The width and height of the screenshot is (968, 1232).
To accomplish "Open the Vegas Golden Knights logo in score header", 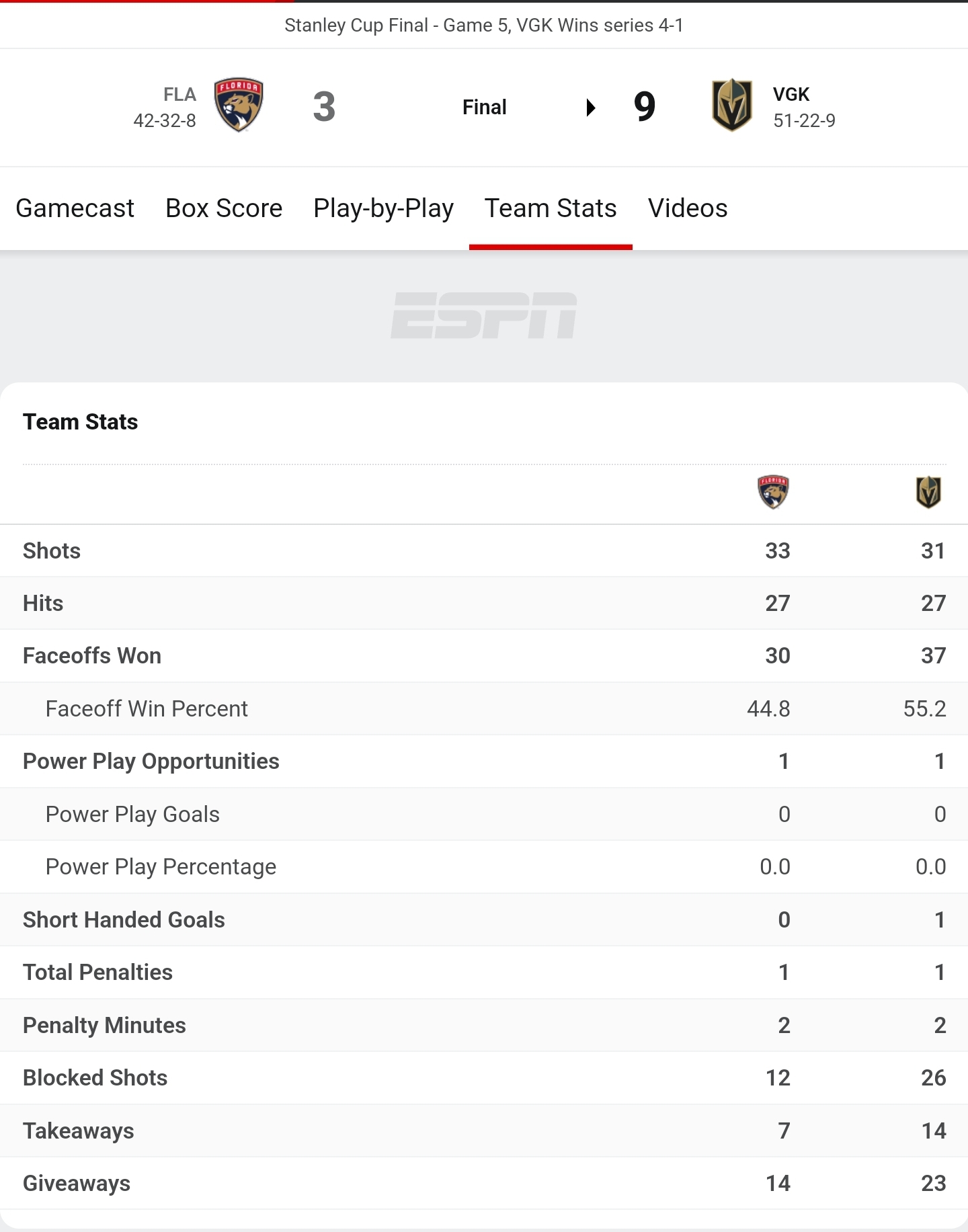I will click(x=732, y=105).
